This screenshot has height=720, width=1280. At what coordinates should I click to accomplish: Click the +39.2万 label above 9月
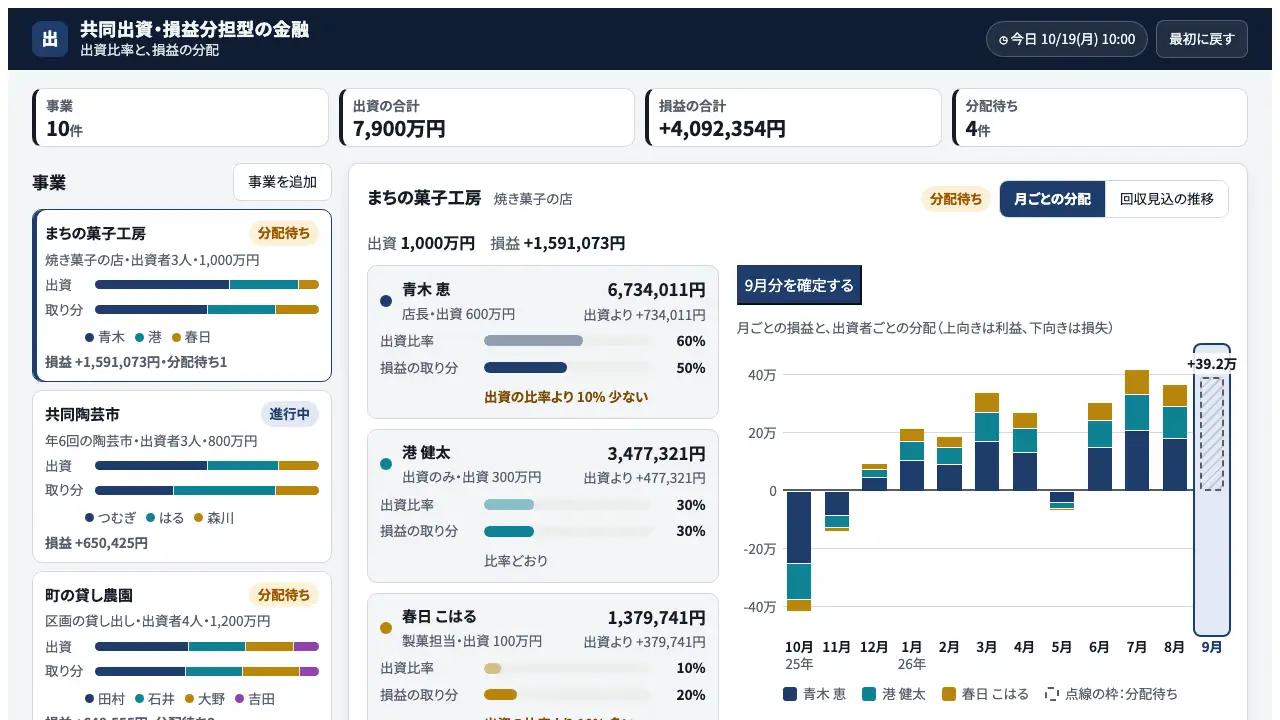pos(1212,364)
